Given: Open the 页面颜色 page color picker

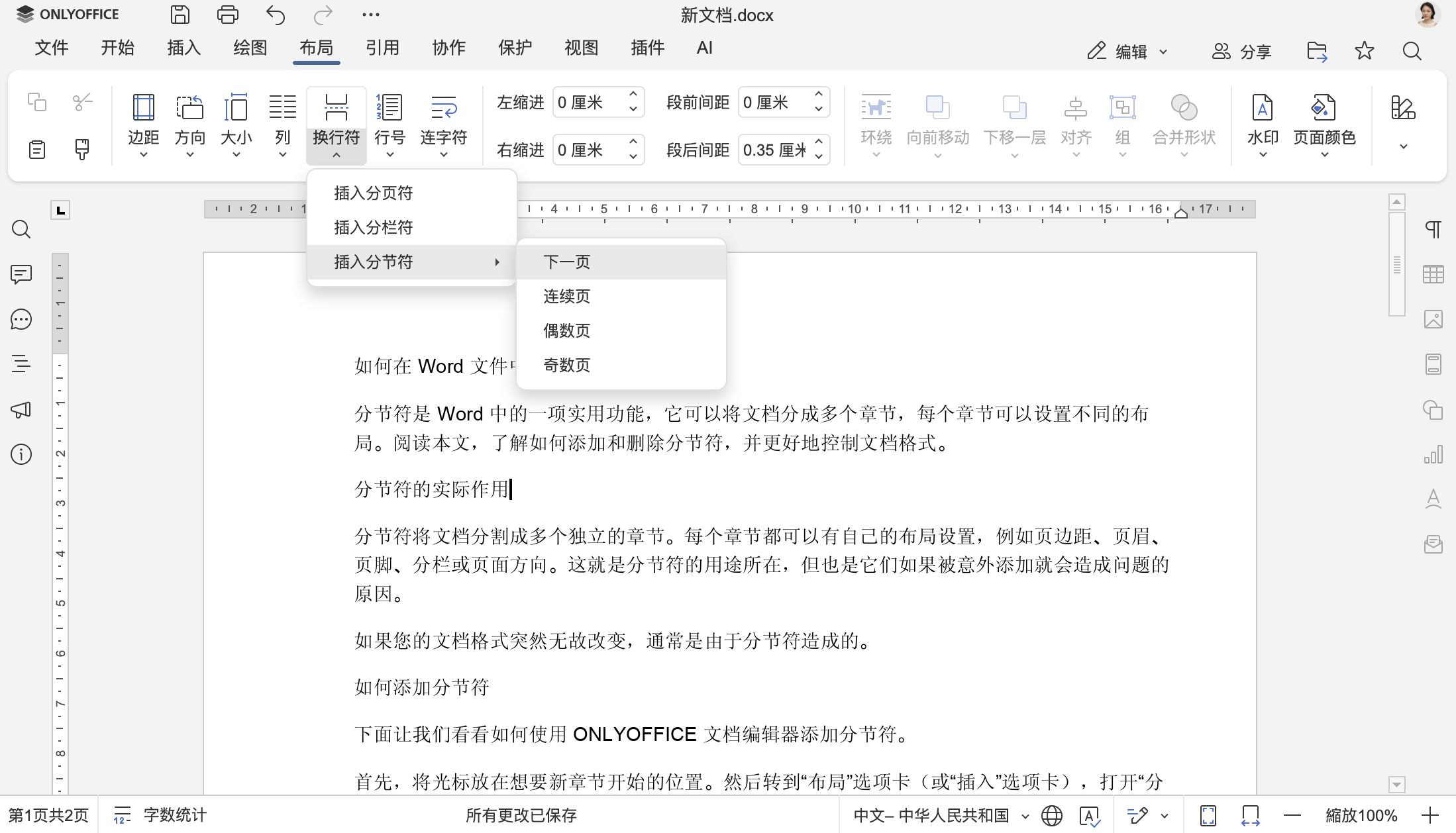Looking at the screenshot, I should (x=1323, y=122).
